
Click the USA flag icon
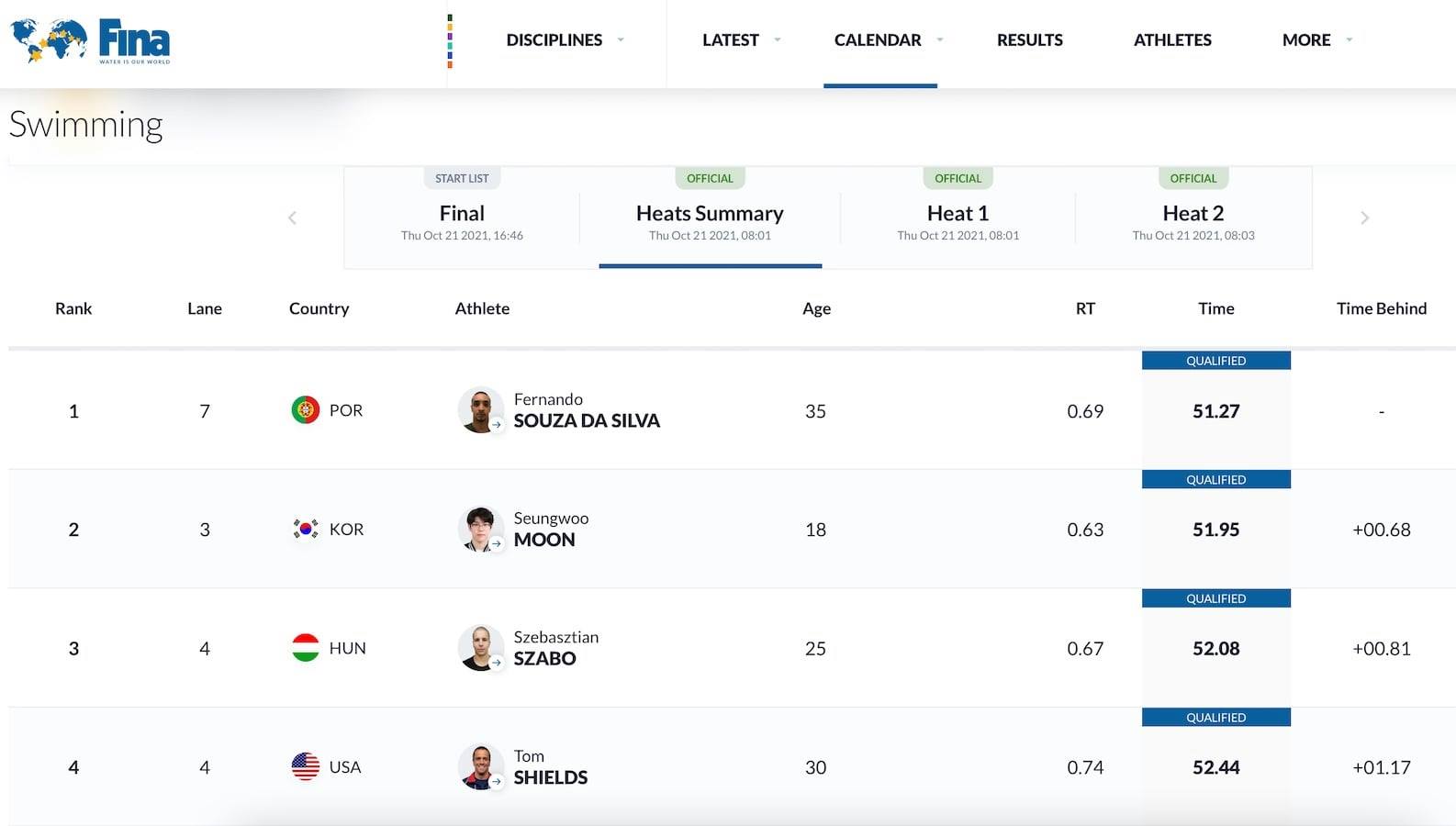pos(305,767)
